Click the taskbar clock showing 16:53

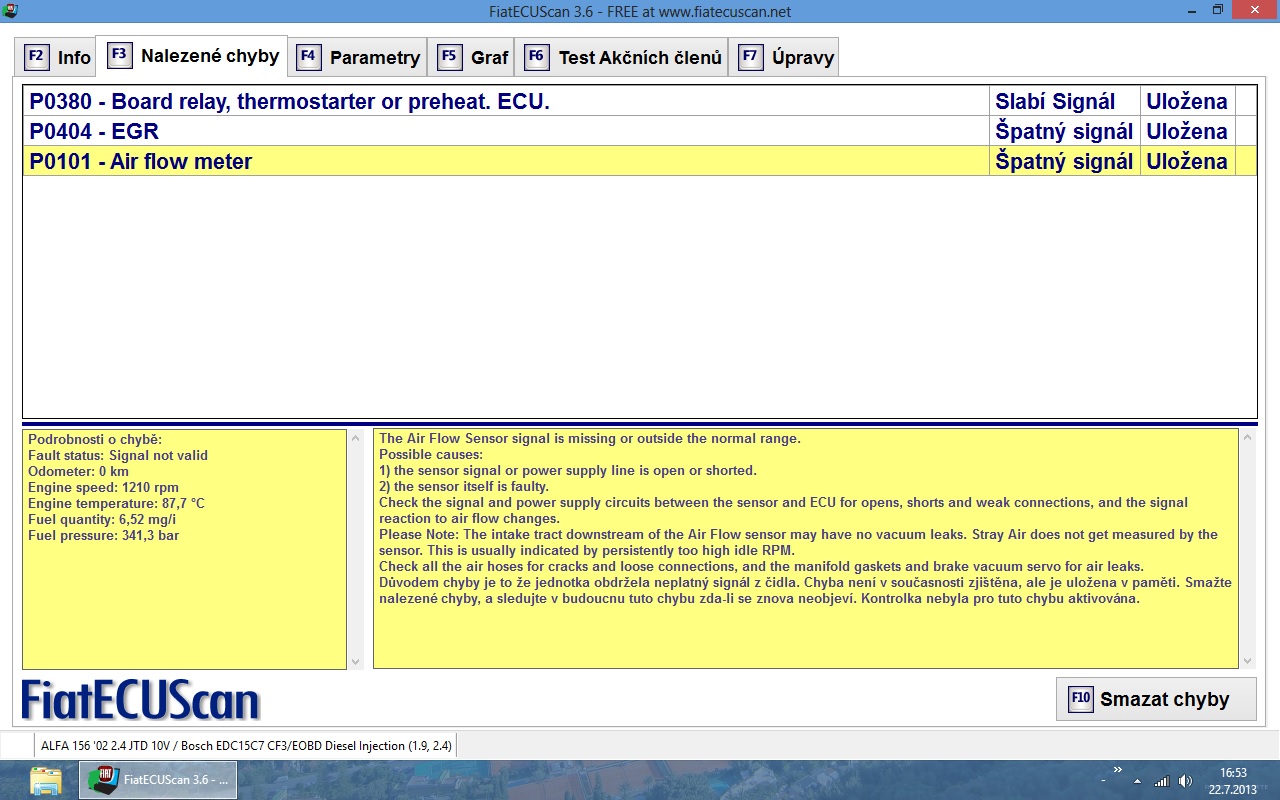pos(1233,780)
